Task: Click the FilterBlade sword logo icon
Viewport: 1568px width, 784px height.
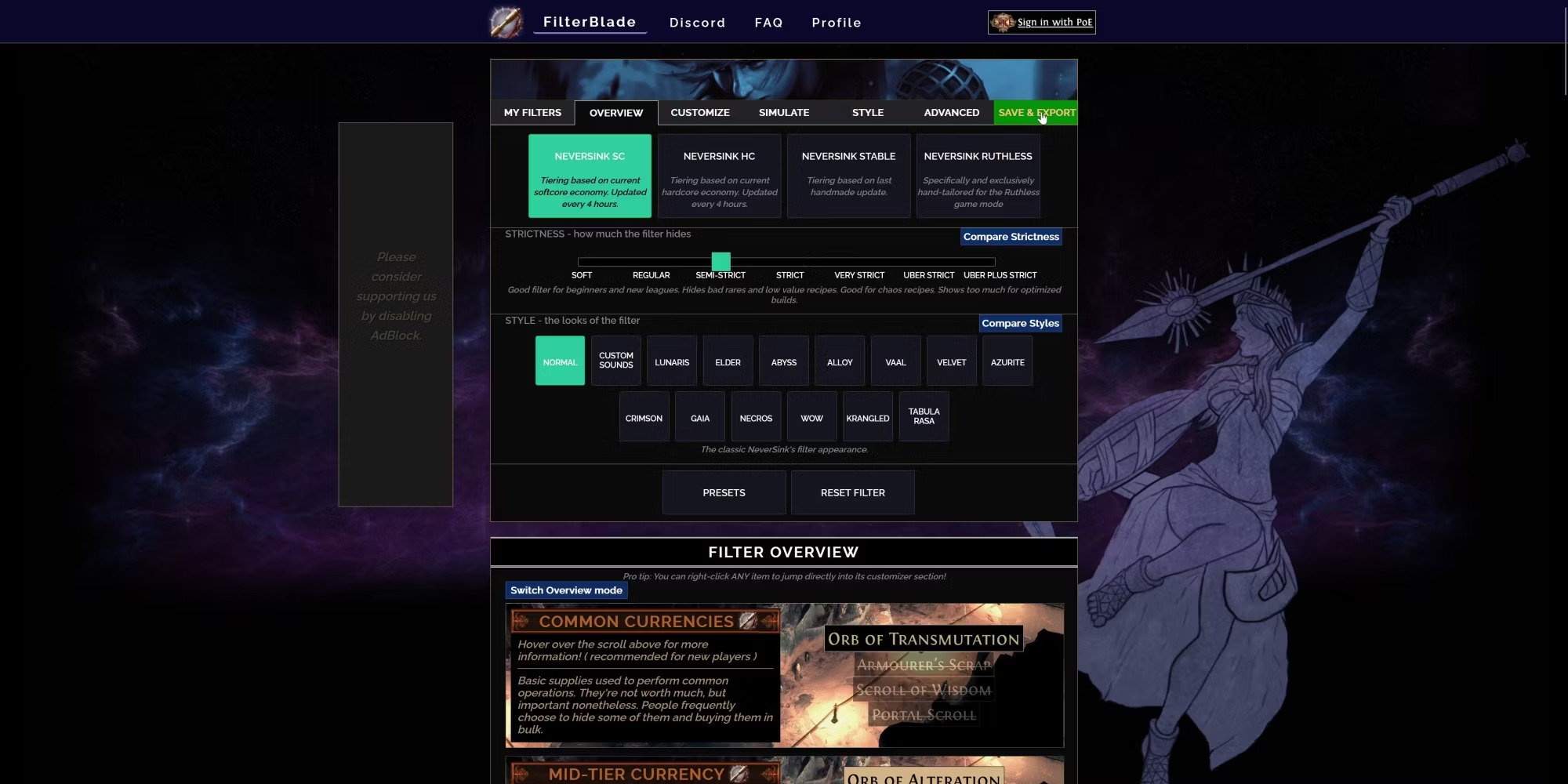Action: pyautogui.click(x=506, y=22)
